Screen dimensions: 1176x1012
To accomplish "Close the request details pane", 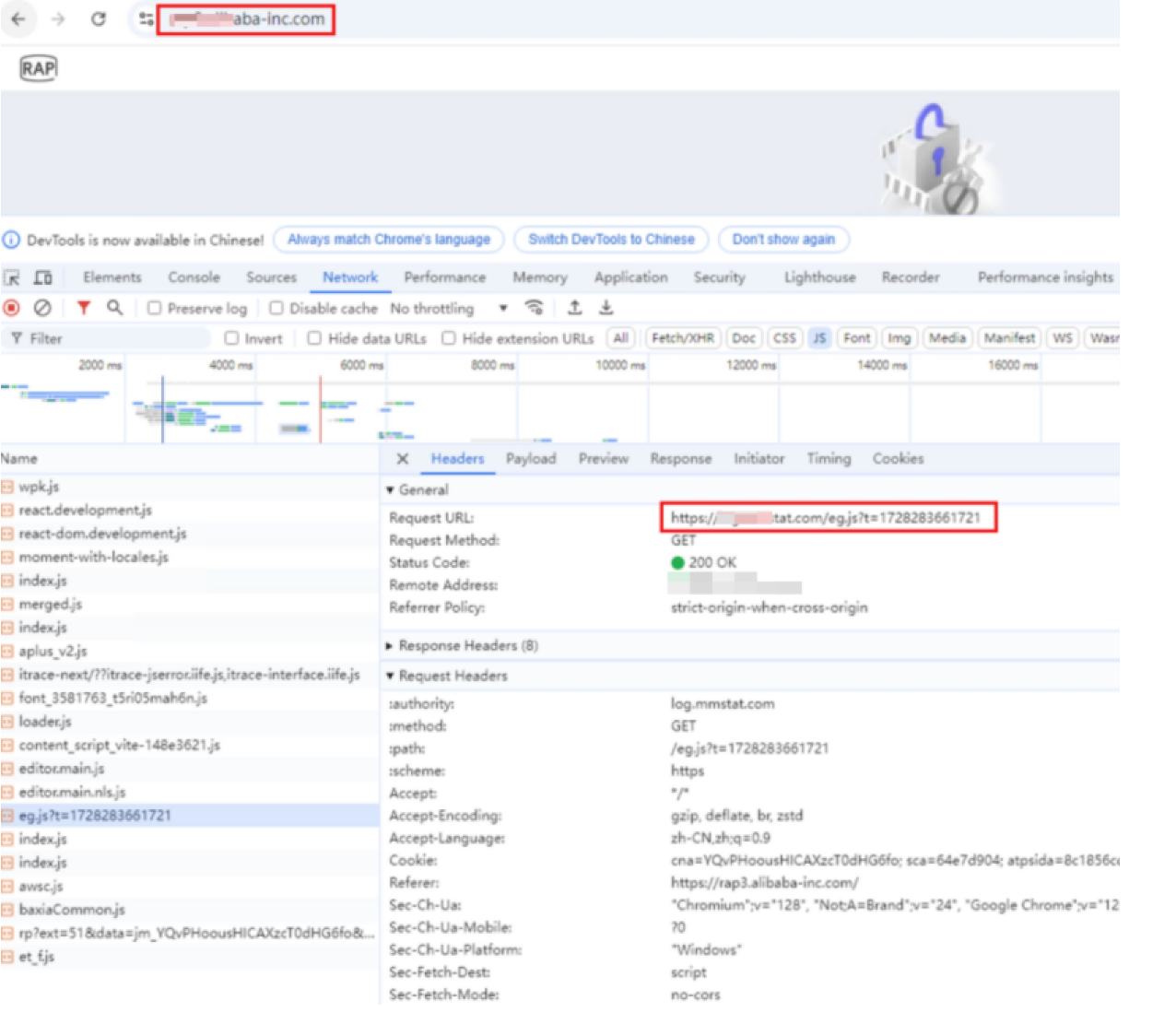I will click(403, 459).
